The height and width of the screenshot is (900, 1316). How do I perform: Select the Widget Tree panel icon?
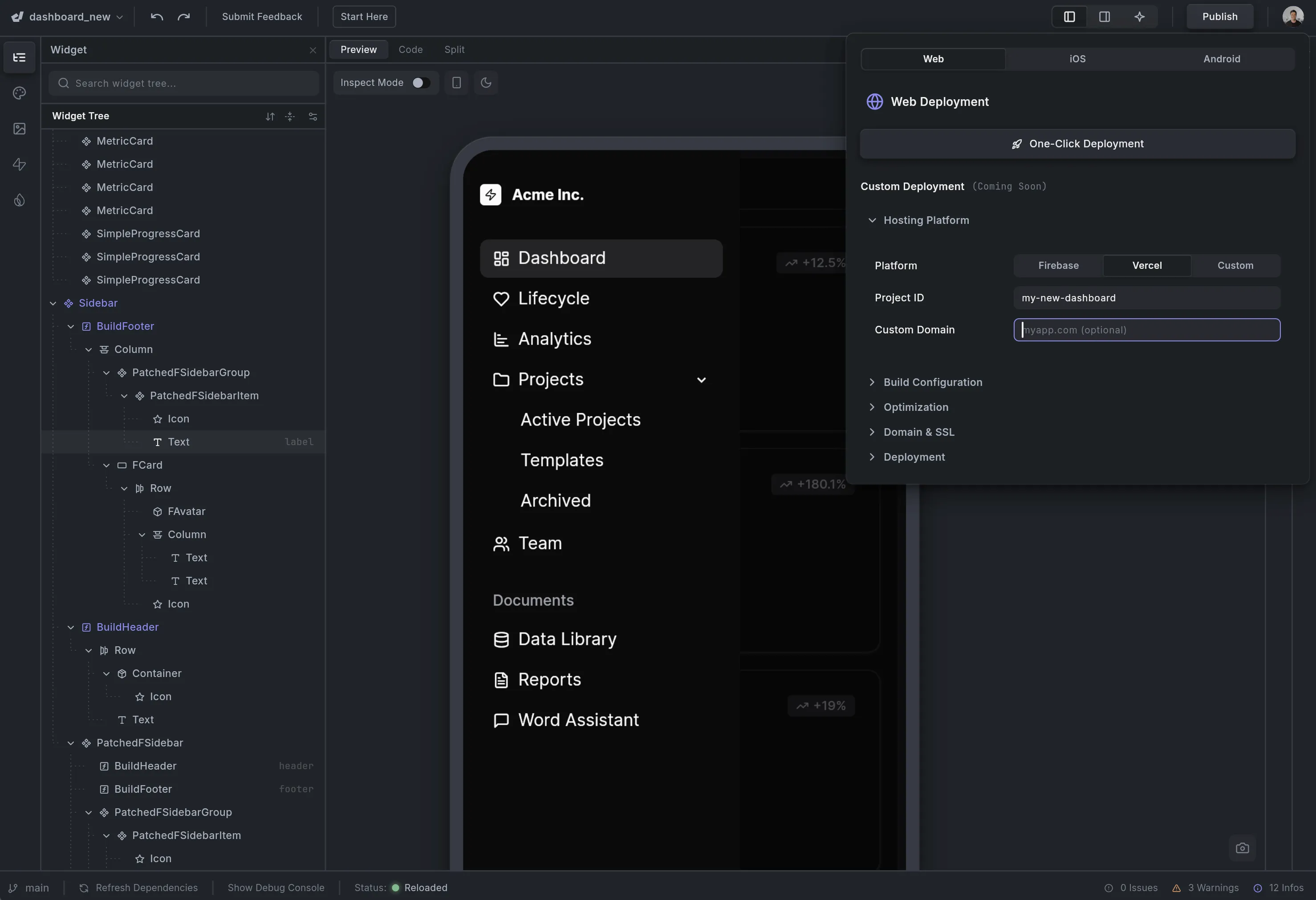click(x=19, y=57)
